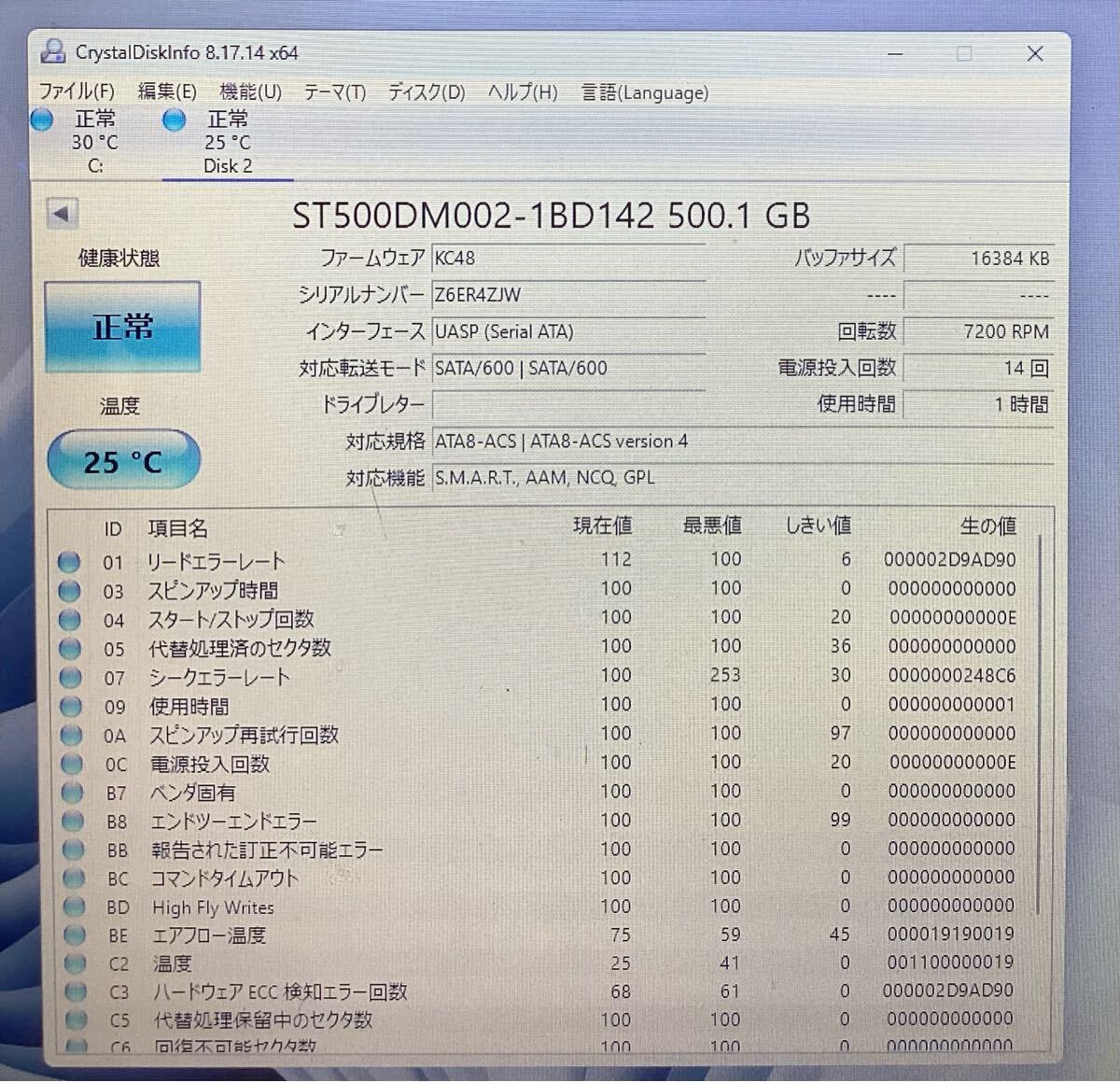Viewport: 1120px width, 1082px height.
Task: Click worst value 253 in シークエラーレート row
Action: pyautogui.click(x=725, y=675)
